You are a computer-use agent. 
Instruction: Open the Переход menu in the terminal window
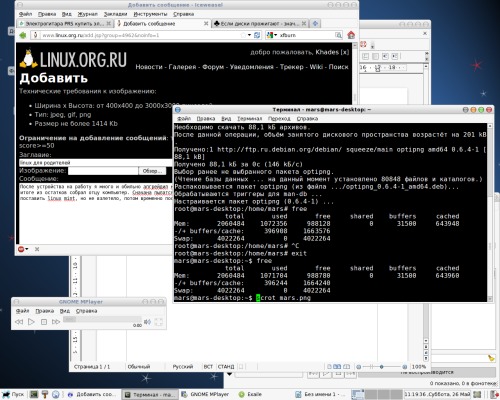[279, 118]
